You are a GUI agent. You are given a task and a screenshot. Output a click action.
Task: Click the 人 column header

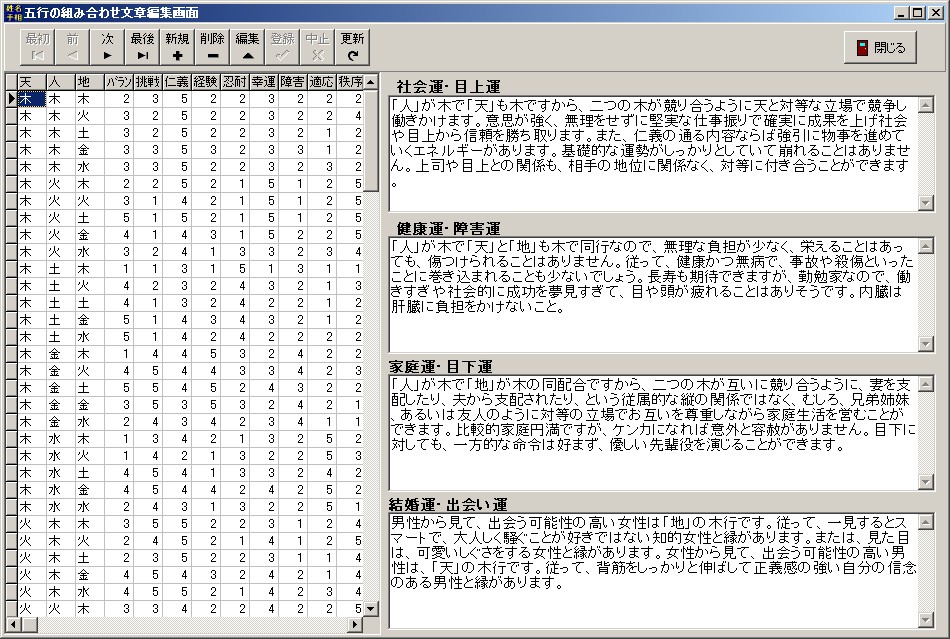click(x=61, y=82)
